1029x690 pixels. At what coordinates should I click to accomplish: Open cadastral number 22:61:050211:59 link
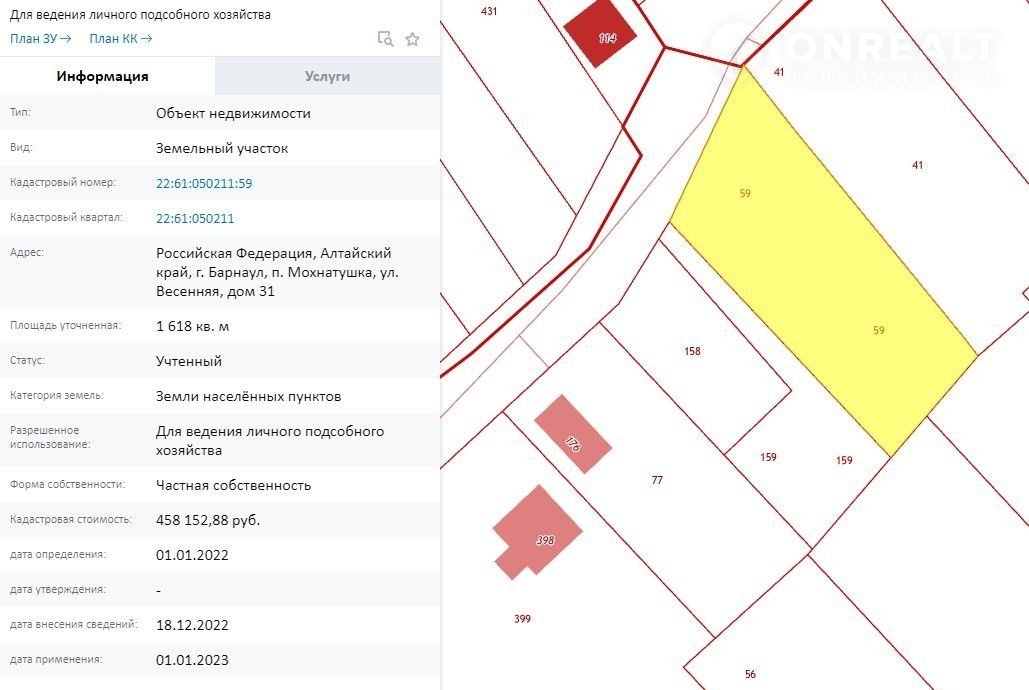pos(204,184)
